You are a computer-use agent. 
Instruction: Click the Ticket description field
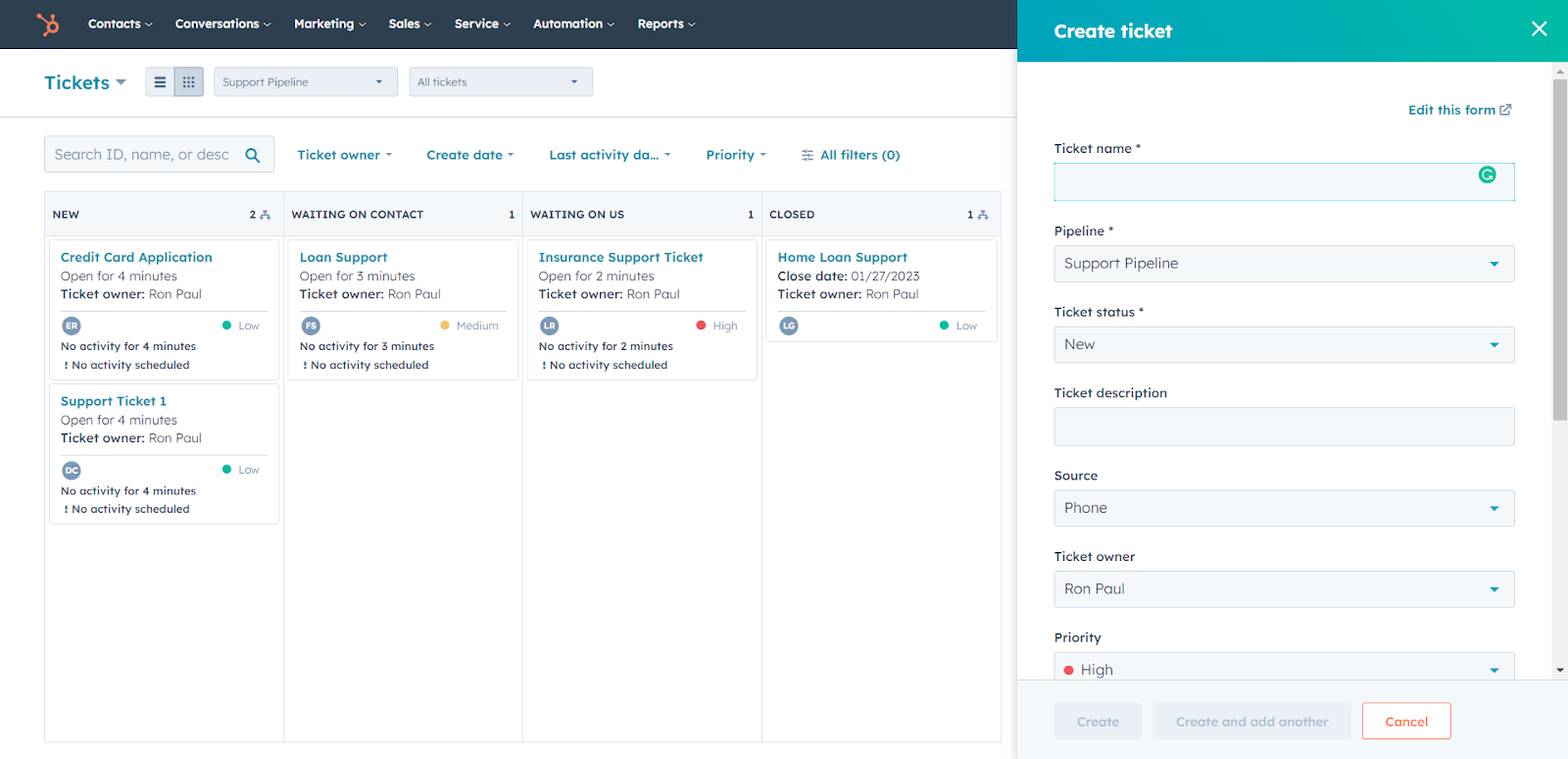(x=1284, y=427)
